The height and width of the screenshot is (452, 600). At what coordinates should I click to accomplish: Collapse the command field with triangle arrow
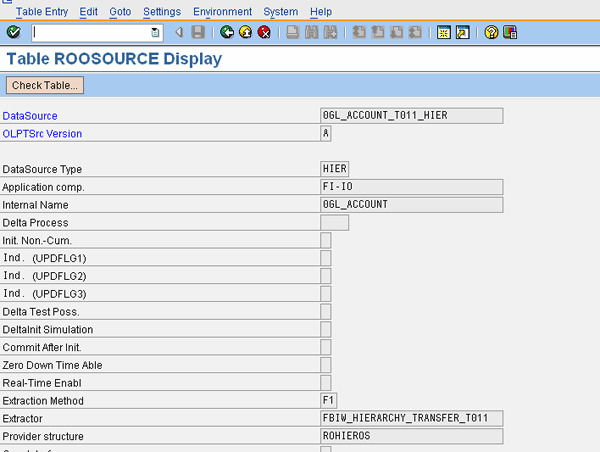coord(179,32)
